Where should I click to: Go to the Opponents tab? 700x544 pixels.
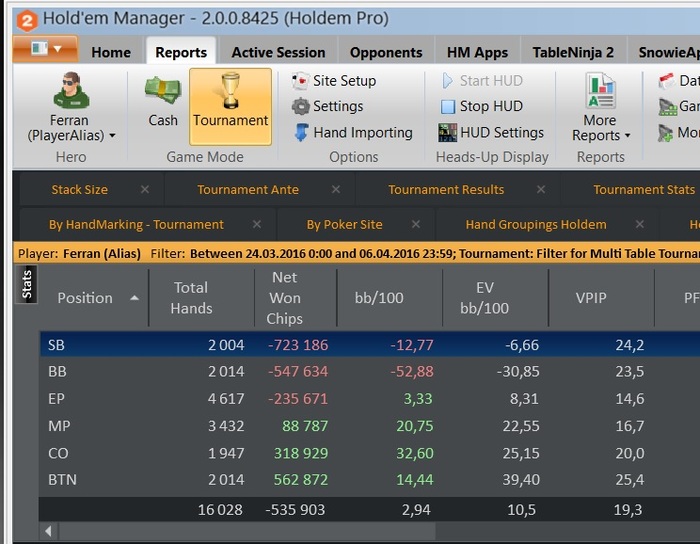[386, 53]
